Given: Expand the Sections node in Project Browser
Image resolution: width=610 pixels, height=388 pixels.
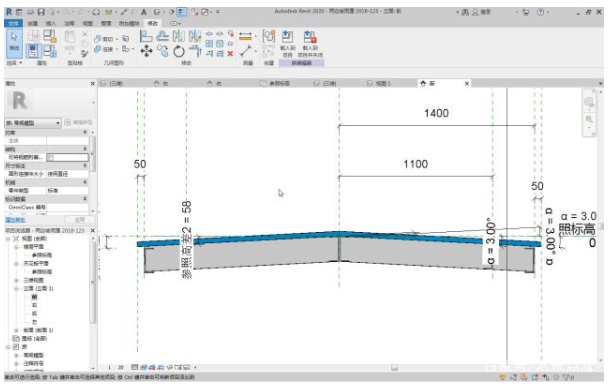Looking at the screenshot, I should tap(16, 330).
